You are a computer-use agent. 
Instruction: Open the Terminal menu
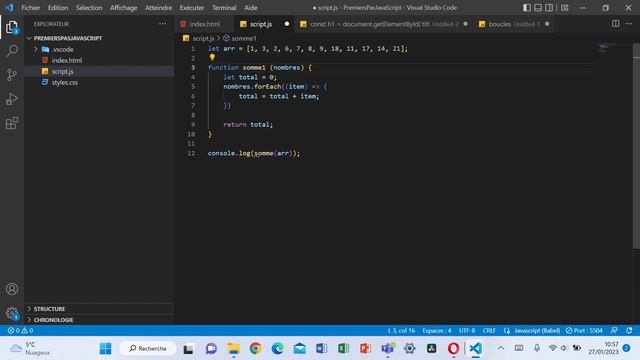[x=224, y=8]
